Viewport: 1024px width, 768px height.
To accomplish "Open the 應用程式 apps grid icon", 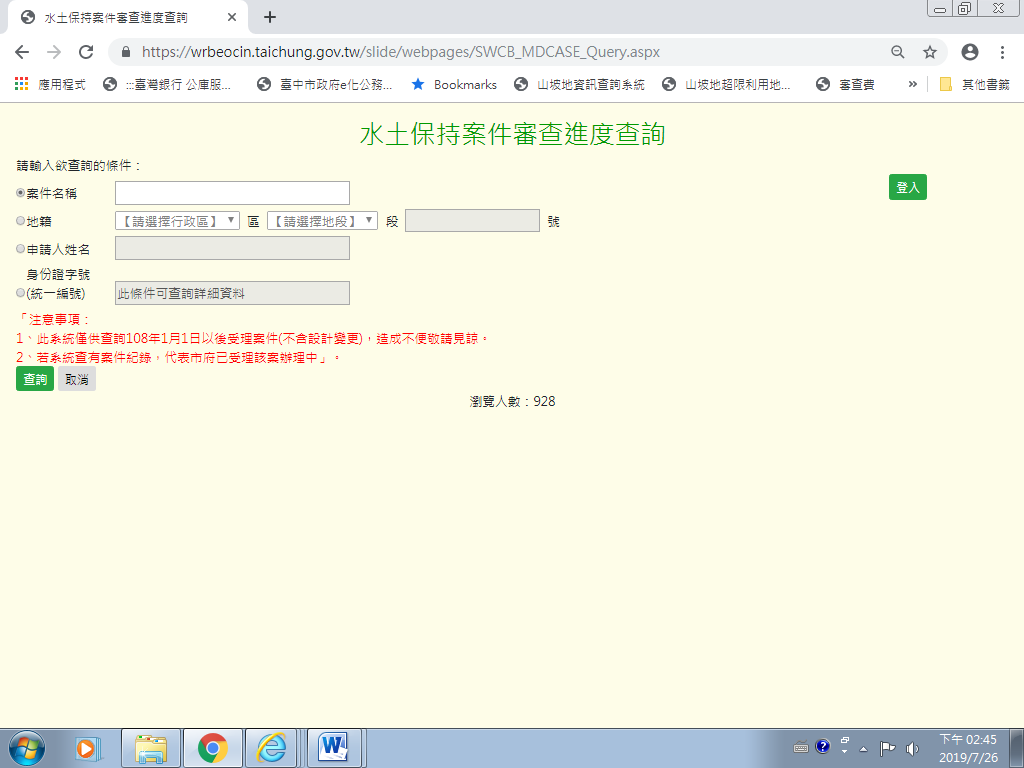I will 21,85.
